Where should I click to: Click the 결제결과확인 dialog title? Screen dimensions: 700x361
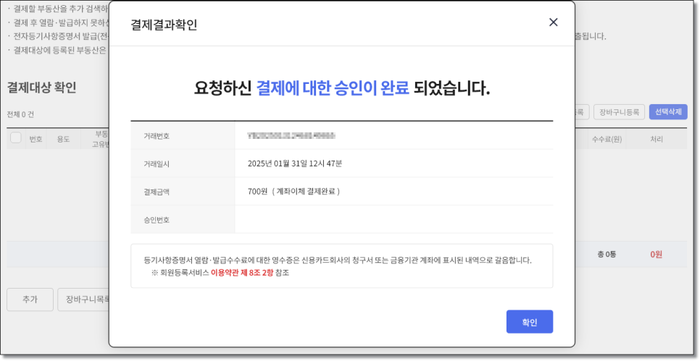(164, 25)
